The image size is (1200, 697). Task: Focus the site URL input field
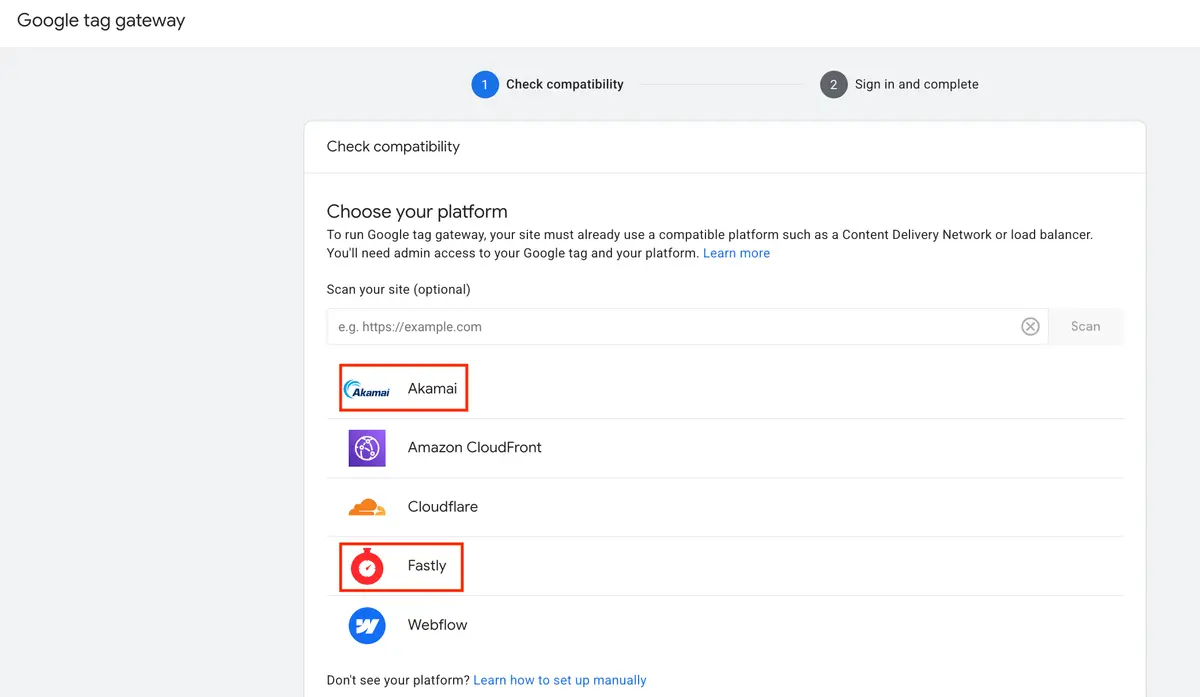coord(687,327)
